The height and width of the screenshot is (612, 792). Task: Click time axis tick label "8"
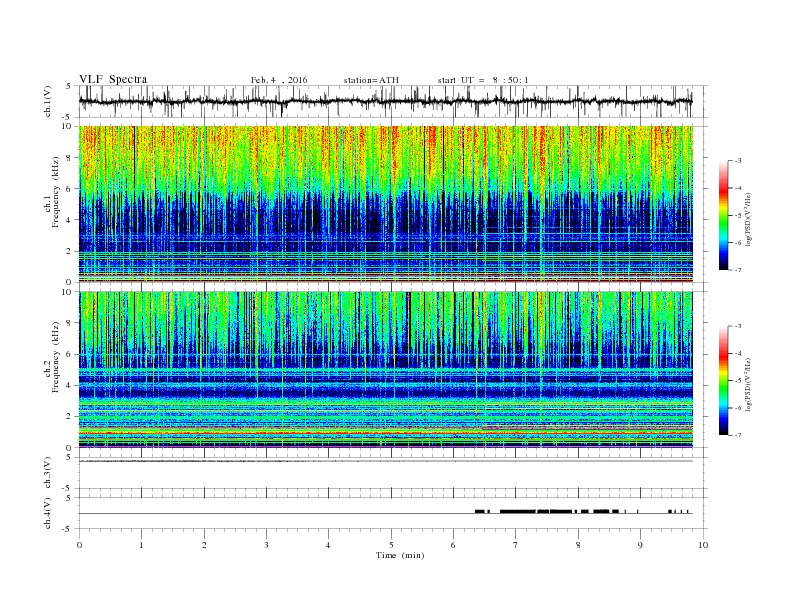pyautogui.click(x=578, y=545)
